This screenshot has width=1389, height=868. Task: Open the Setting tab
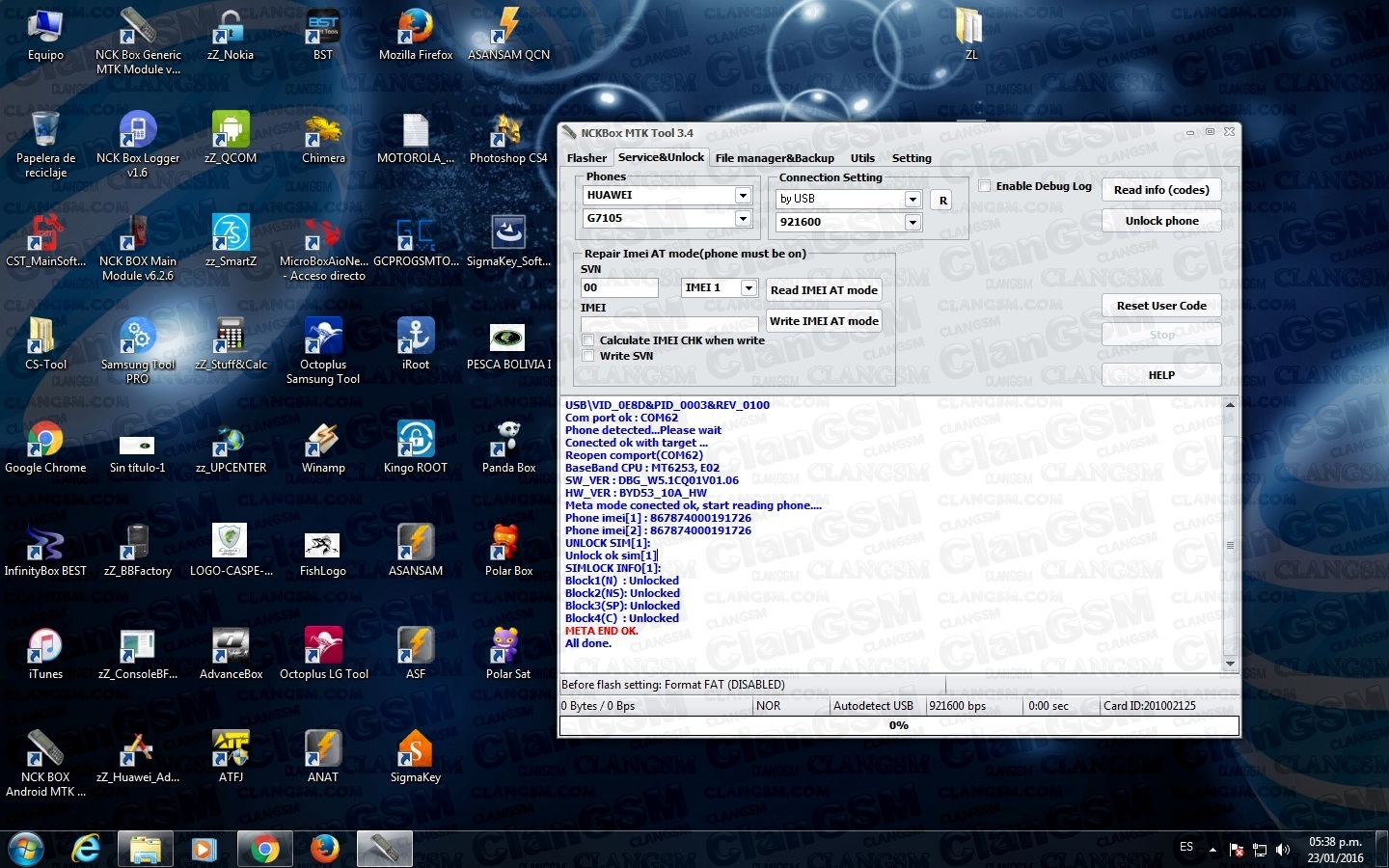(x=912, y=158)
